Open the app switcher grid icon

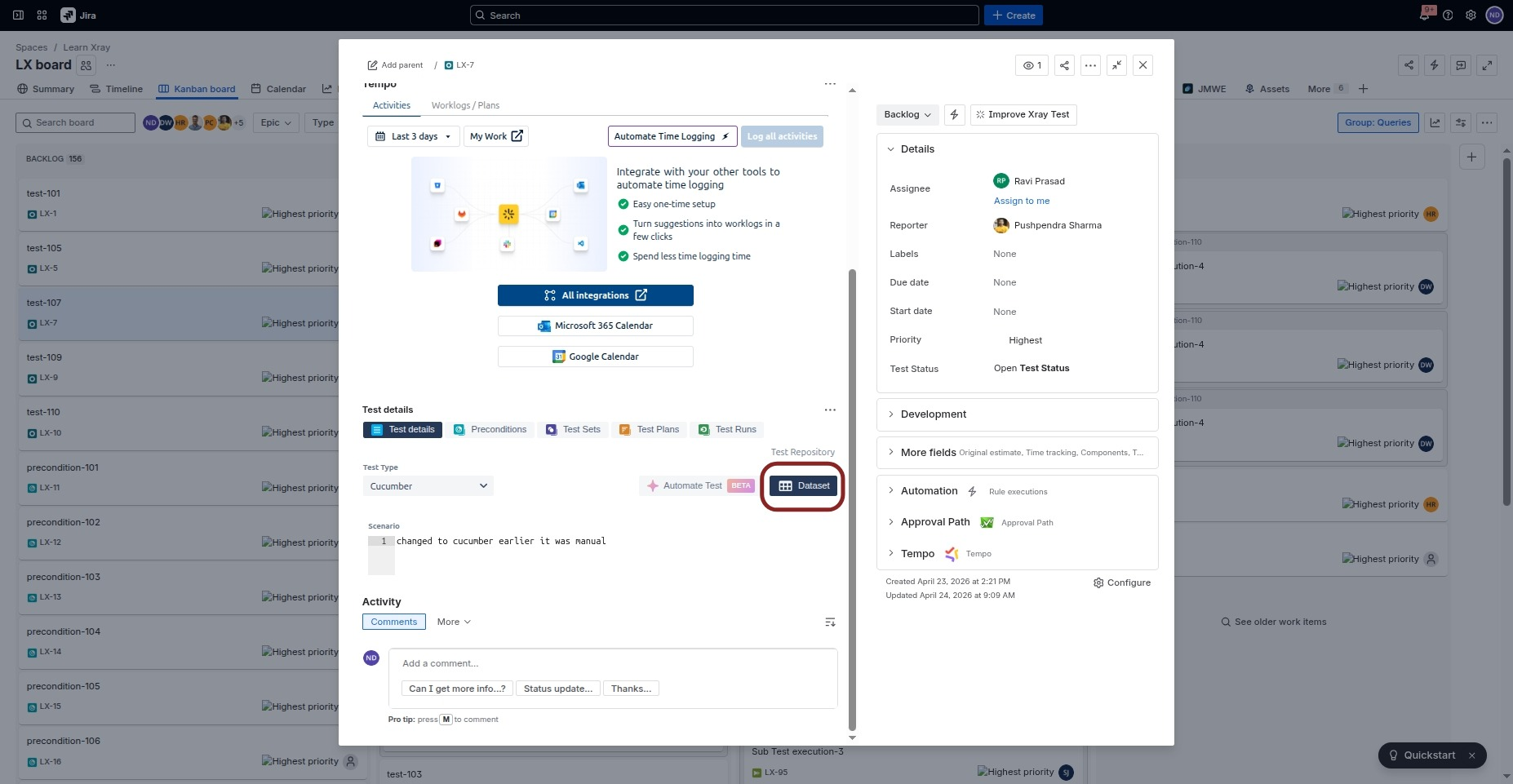42,16
